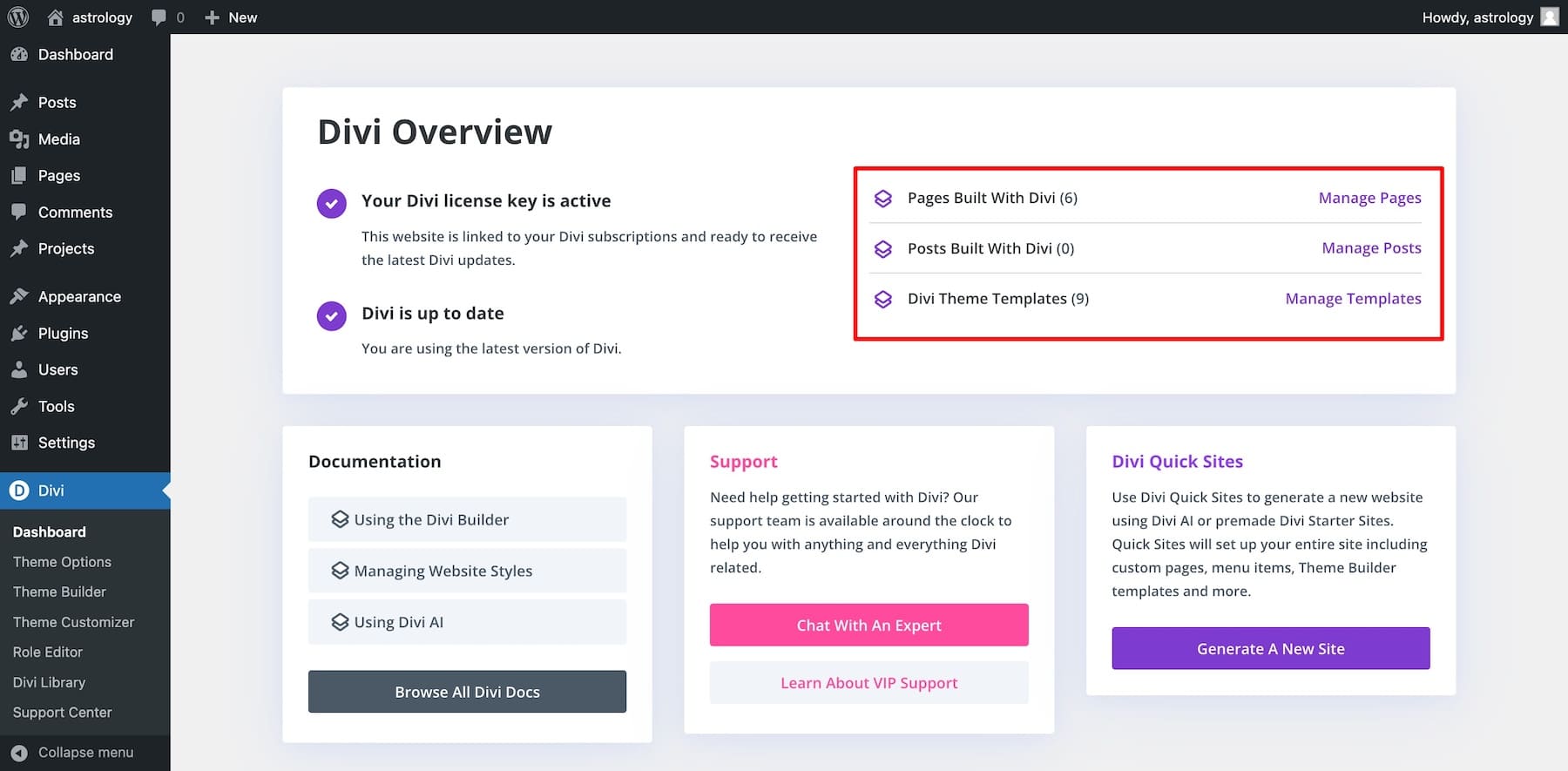Open Theme Options submenu

(62, 562)
